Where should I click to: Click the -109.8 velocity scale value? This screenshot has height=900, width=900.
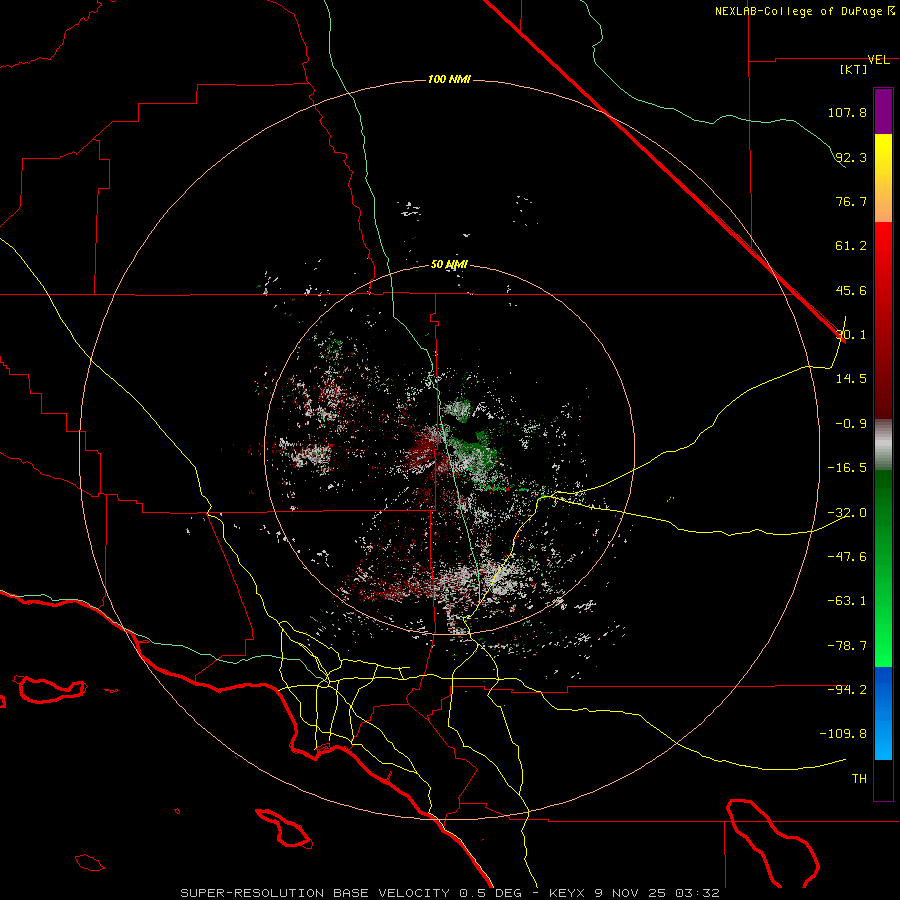[x=844, y=734]
